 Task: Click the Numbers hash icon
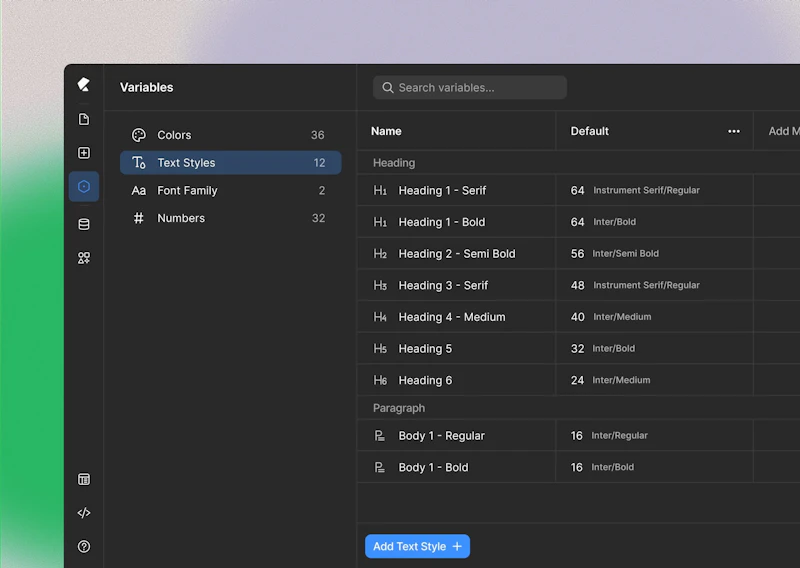138,218
